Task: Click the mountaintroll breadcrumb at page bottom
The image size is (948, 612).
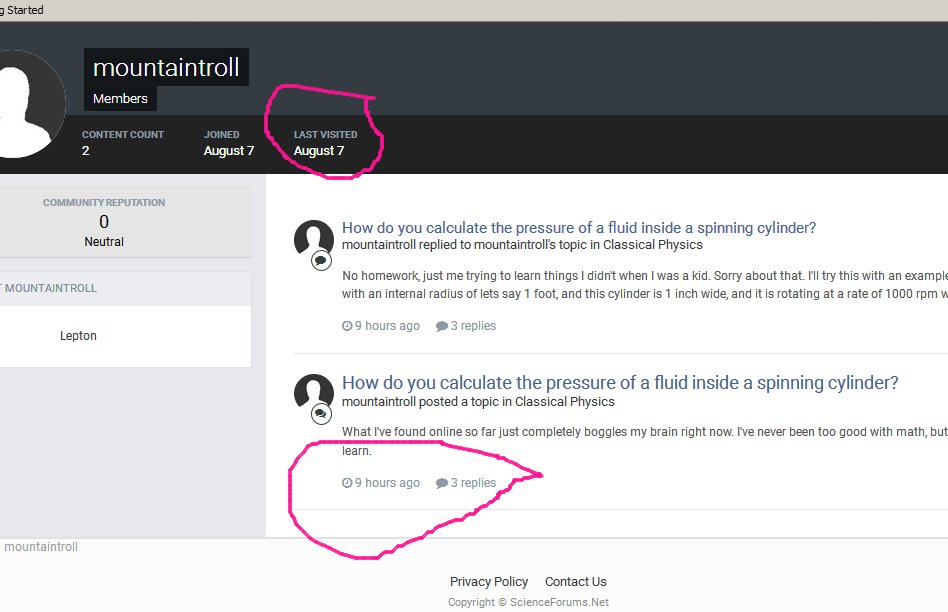Action: coord(41,547)
